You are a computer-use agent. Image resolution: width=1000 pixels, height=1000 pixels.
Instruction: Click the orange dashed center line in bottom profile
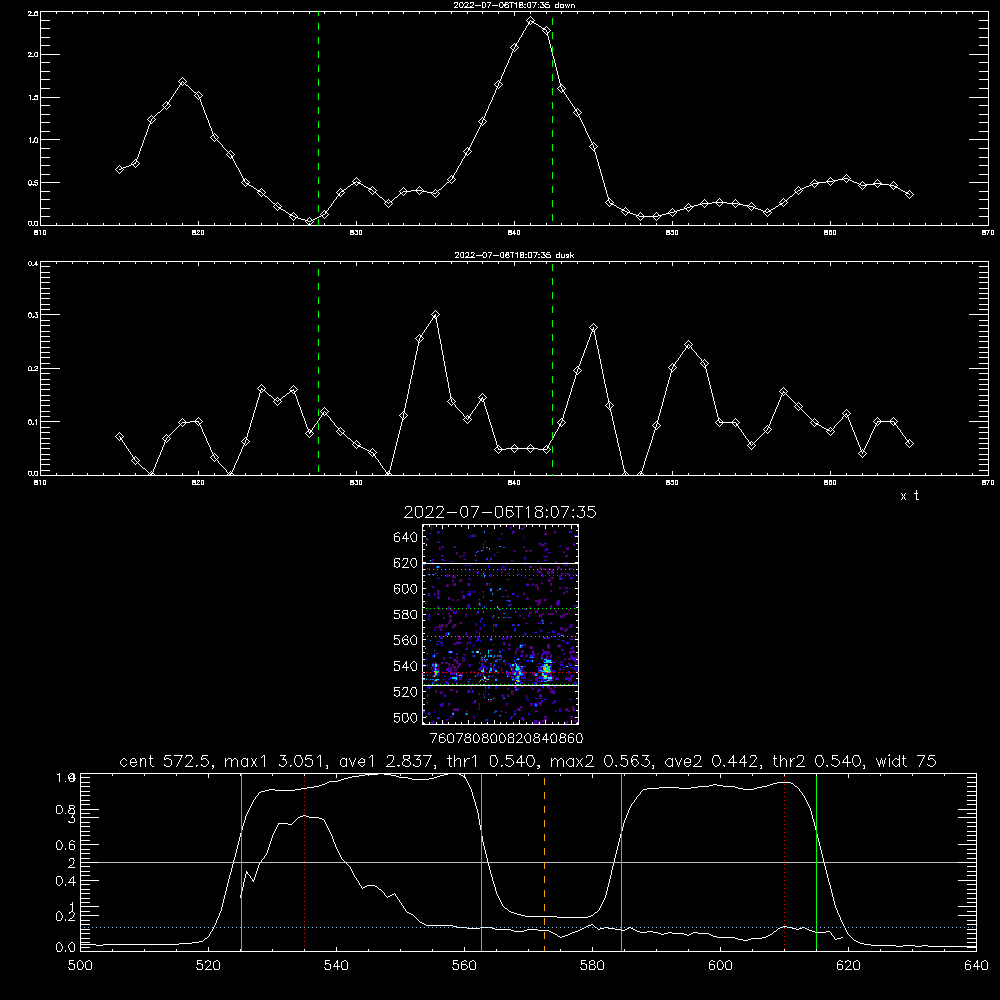pyautogui.click(x=545, y=862)
